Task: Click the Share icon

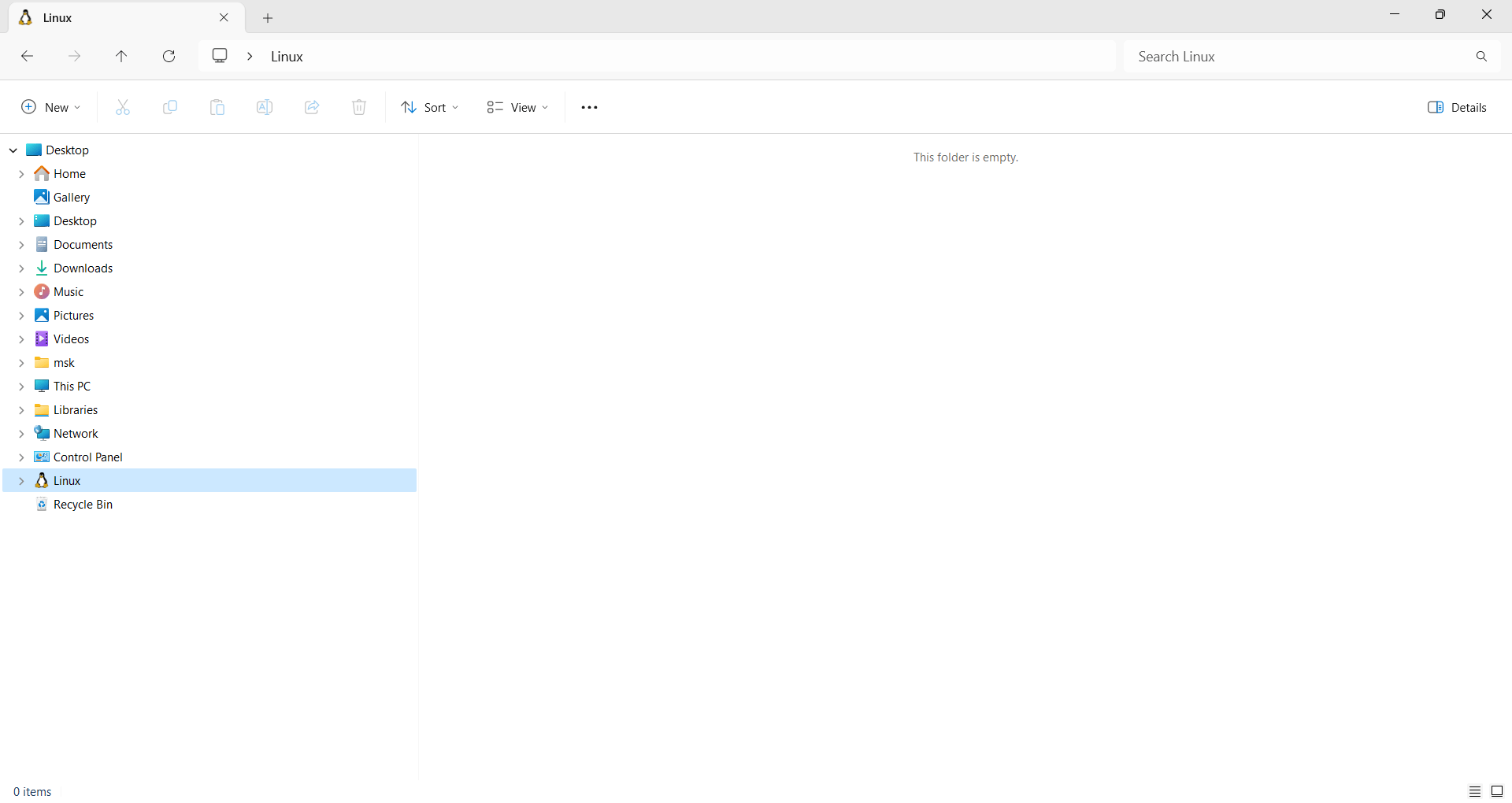Action: pyautogui.click(x=312, y=107)
